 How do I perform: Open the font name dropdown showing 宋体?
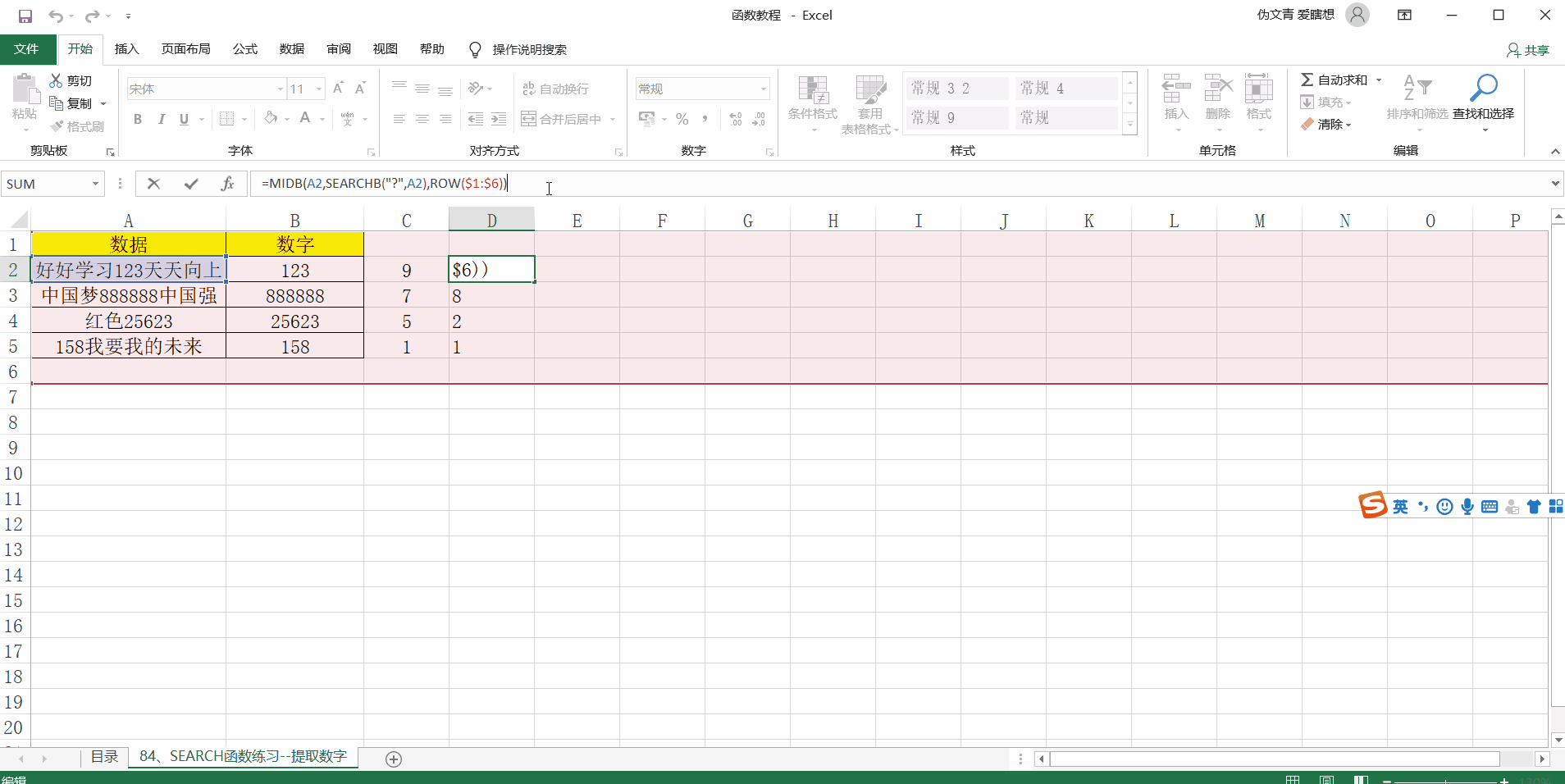coord(280,89)
